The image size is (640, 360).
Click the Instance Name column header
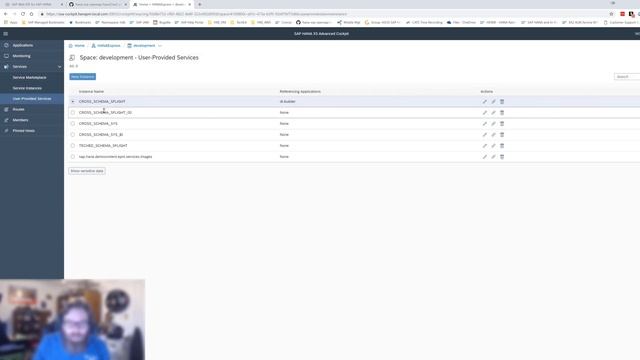tap(91, 92)
